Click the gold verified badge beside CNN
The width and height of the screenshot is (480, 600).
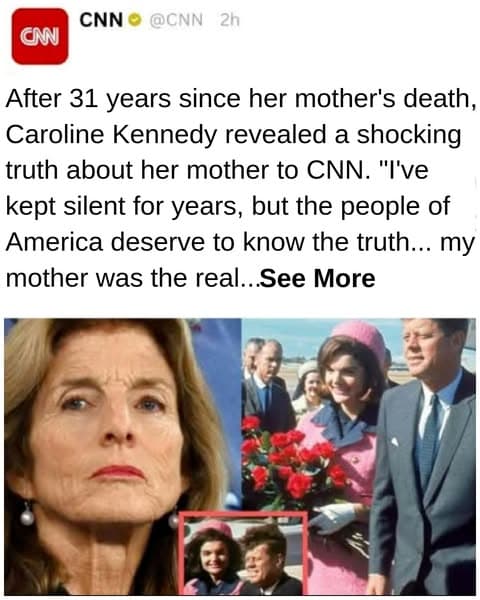[134, 20]
